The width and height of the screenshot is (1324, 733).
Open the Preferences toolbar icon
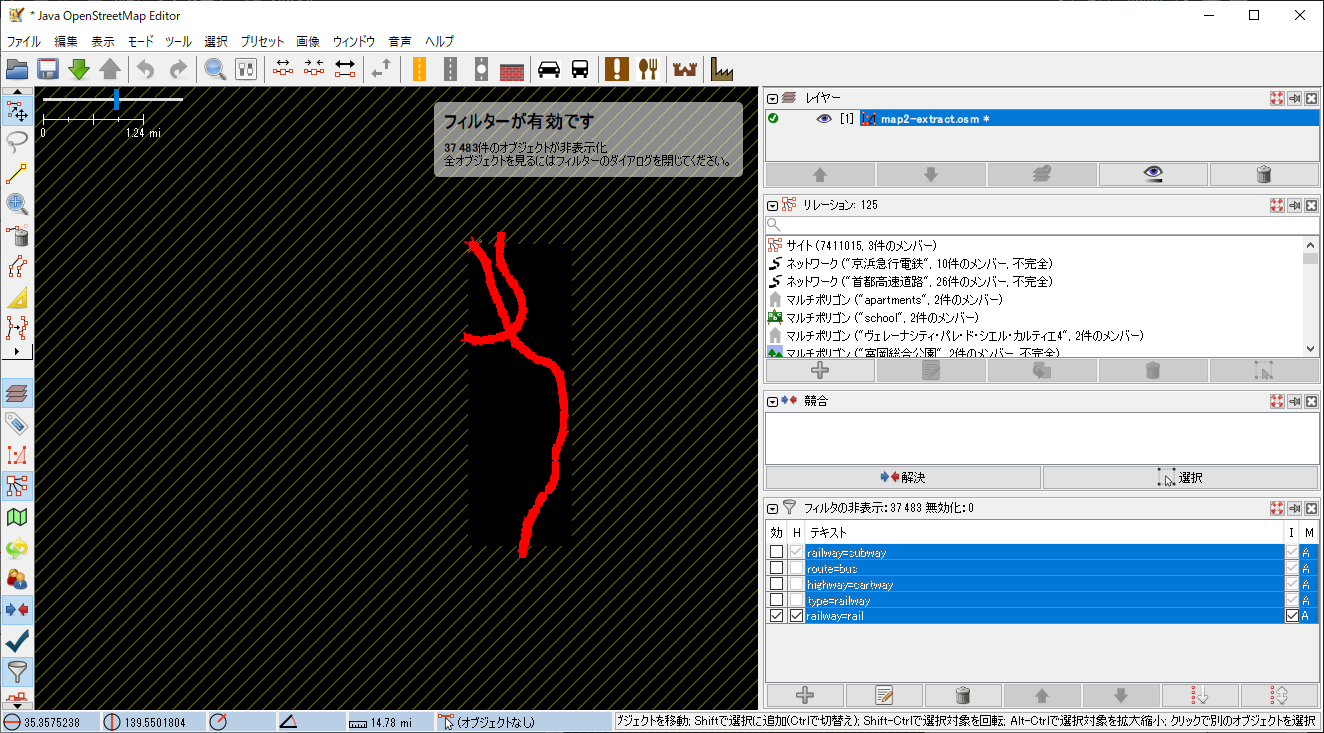[x=246, y=69]
